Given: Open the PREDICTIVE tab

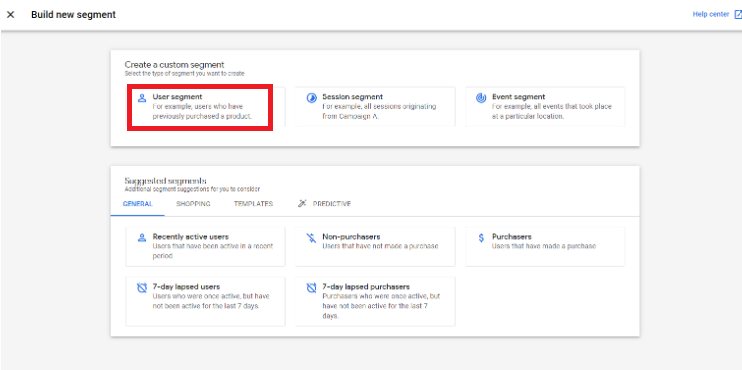Looking at the screenshot, I should (324, 204).
